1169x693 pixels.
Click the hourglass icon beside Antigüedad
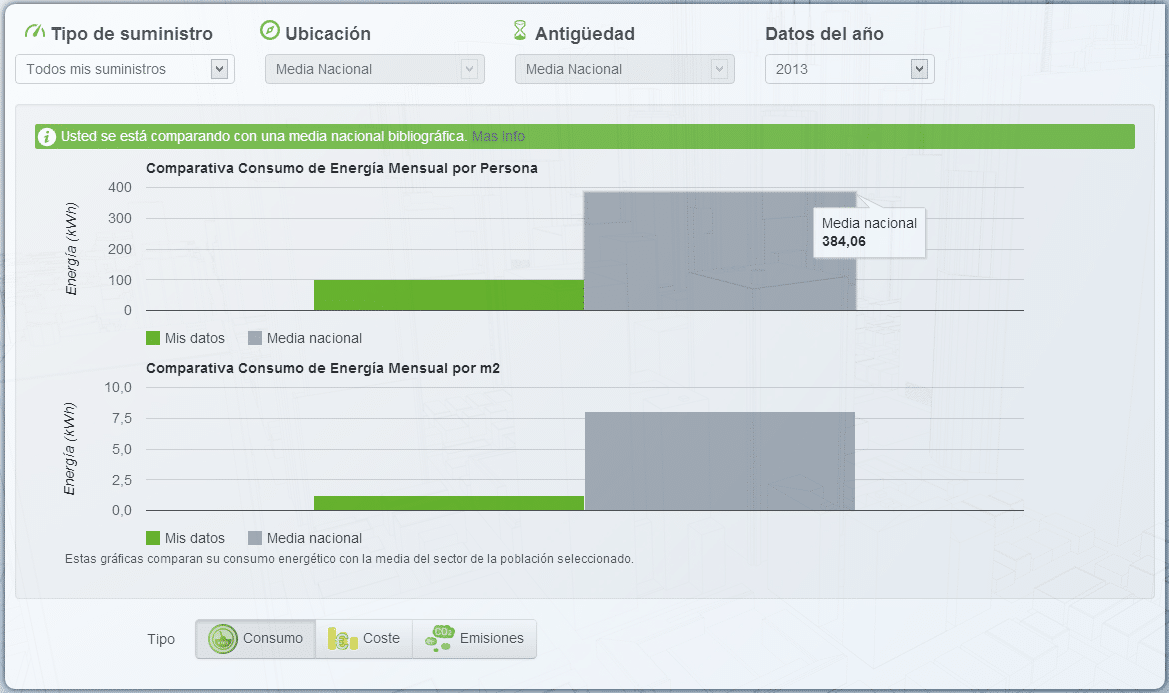coord(519,31)
